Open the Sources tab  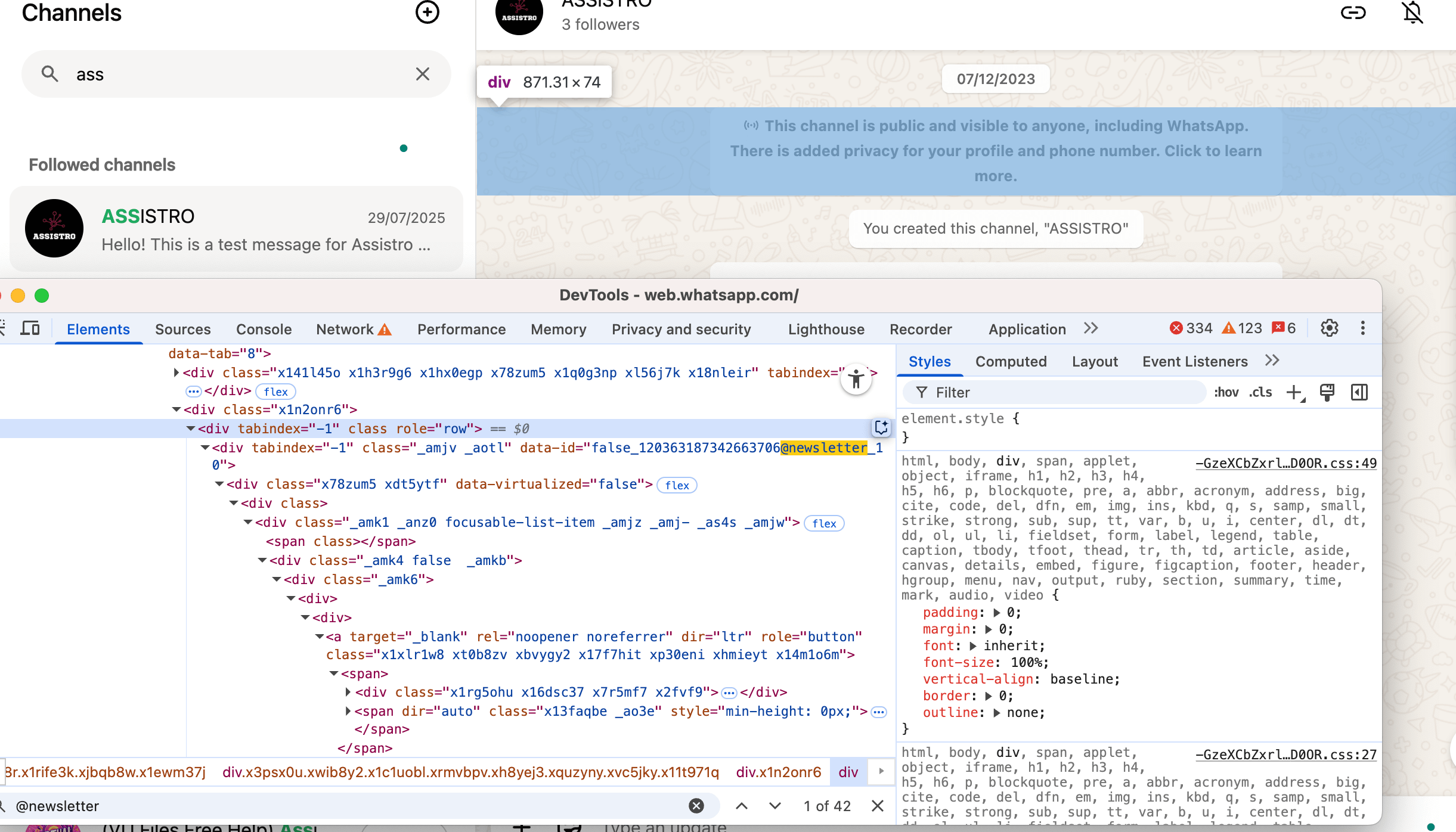[183, 329]
